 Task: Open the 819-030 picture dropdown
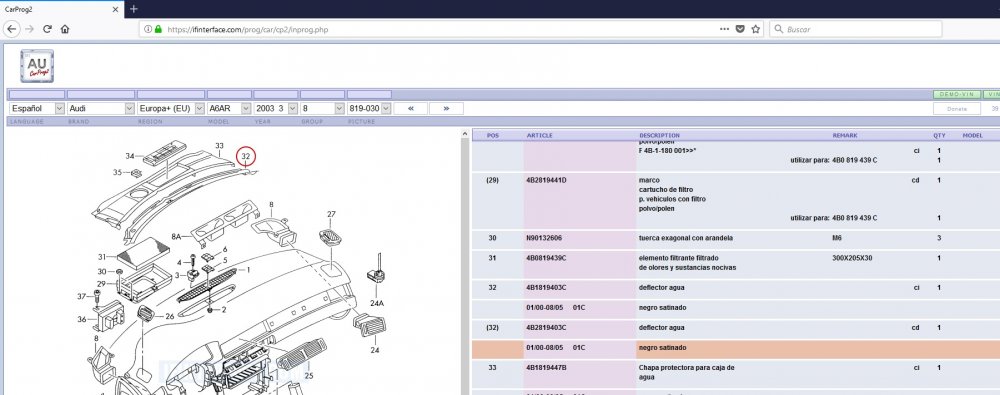369,108
